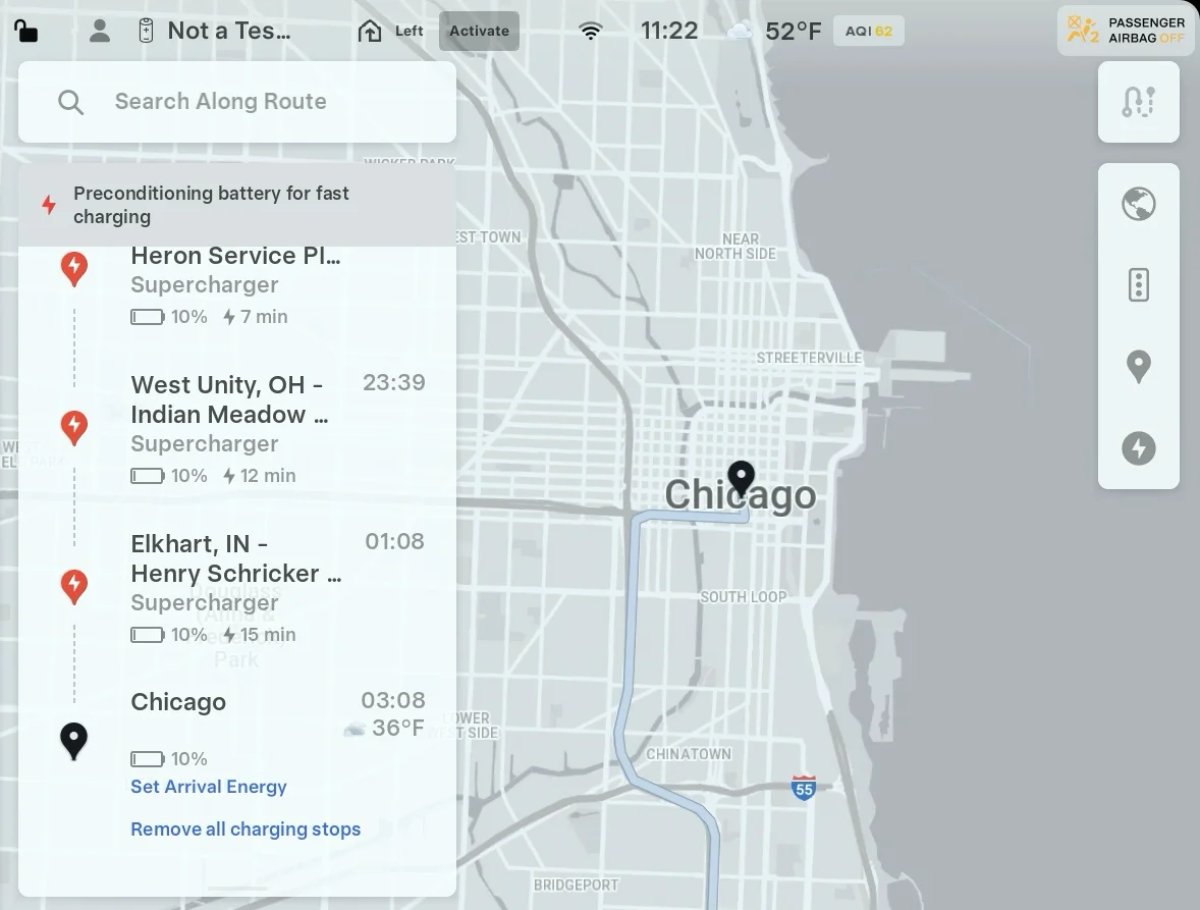
Task: Tap the unlocked padlock icon
Action: [26, 31]
